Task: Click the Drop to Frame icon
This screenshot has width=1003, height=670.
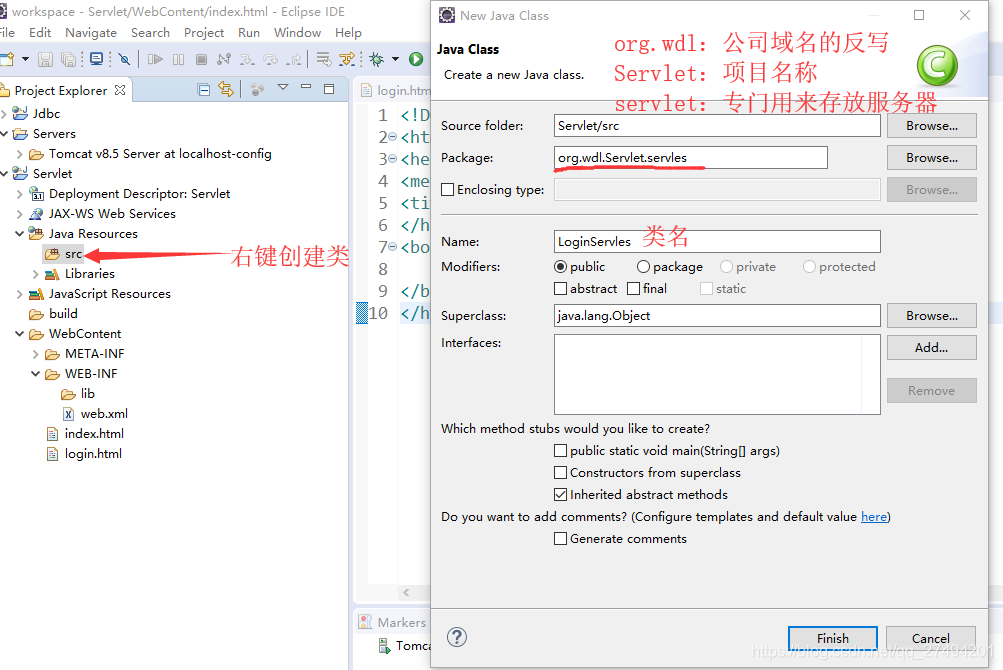Action: 324,60
